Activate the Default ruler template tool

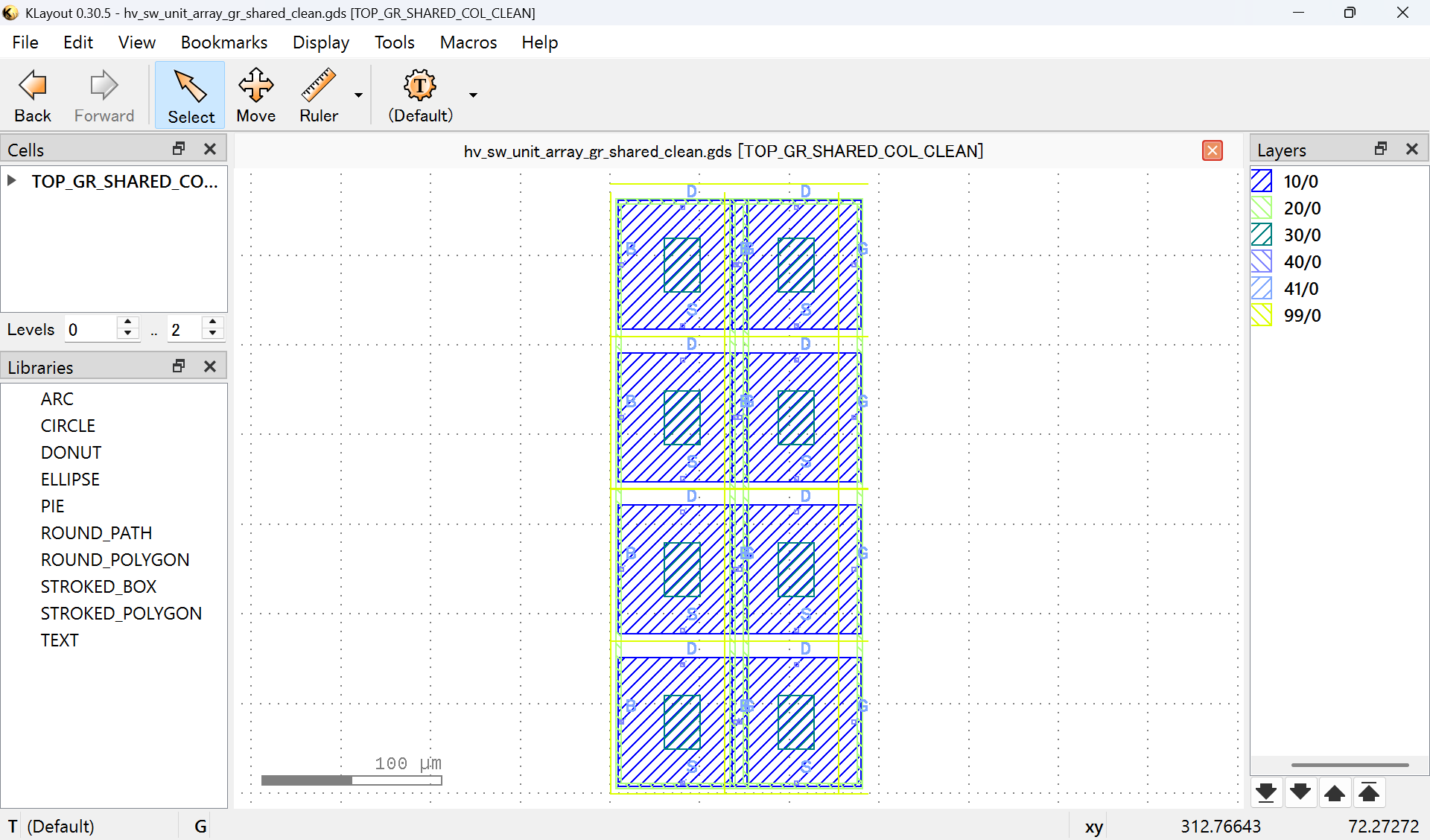click(419, 95)
